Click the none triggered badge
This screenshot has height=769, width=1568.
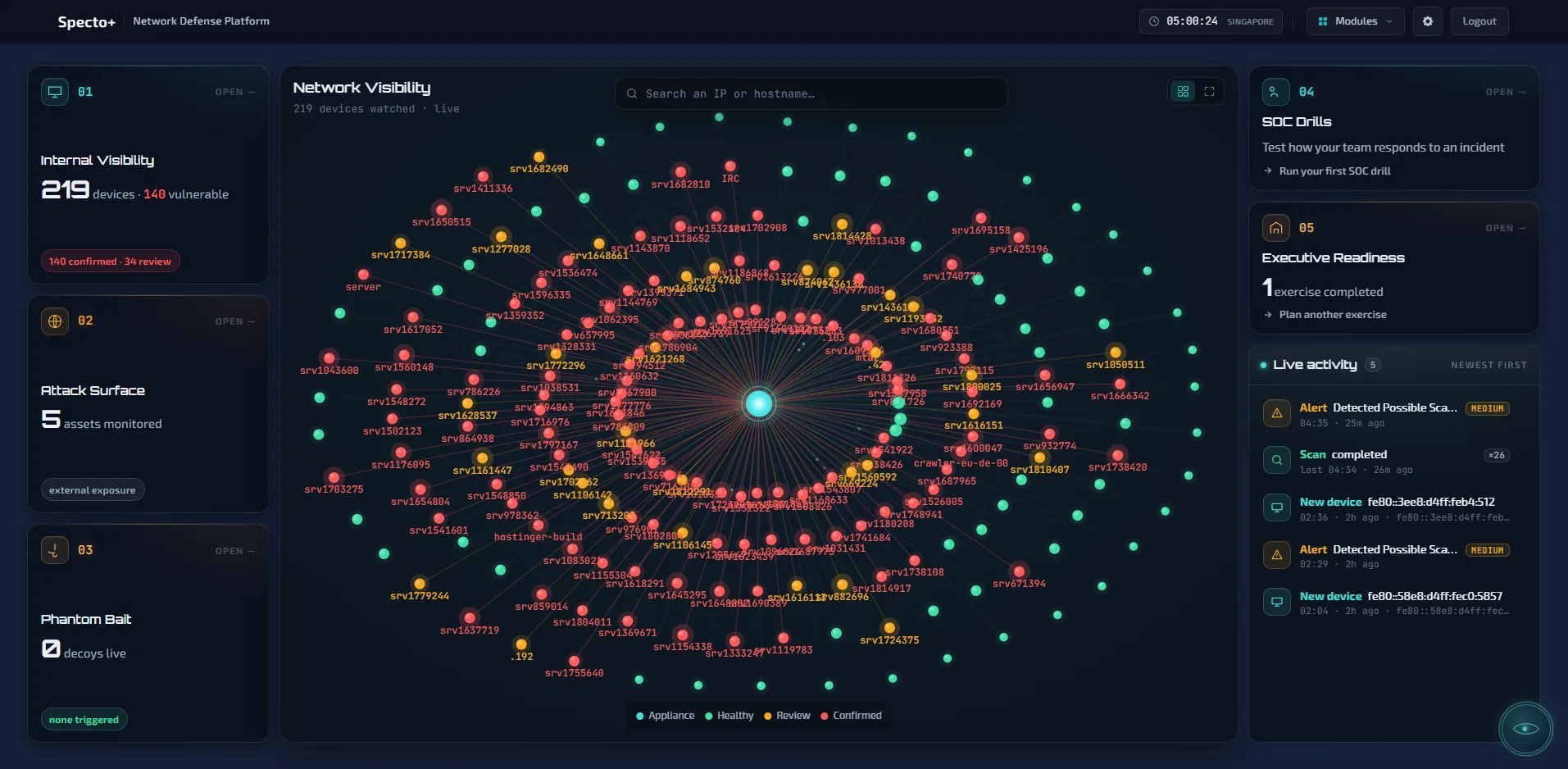point(84,720)
